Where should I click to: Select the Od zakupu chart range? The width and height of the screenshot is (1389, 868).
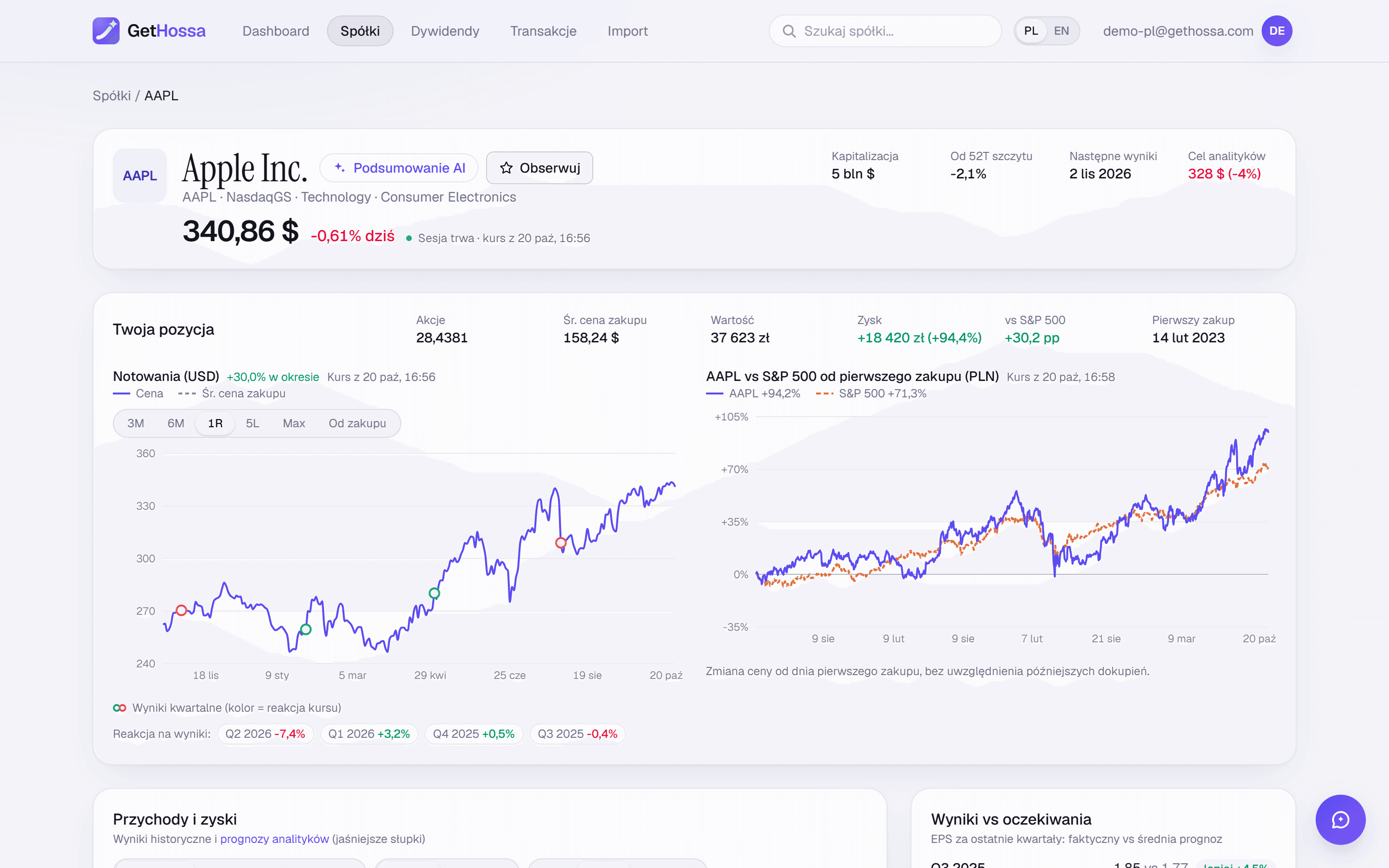pos(357,424)
